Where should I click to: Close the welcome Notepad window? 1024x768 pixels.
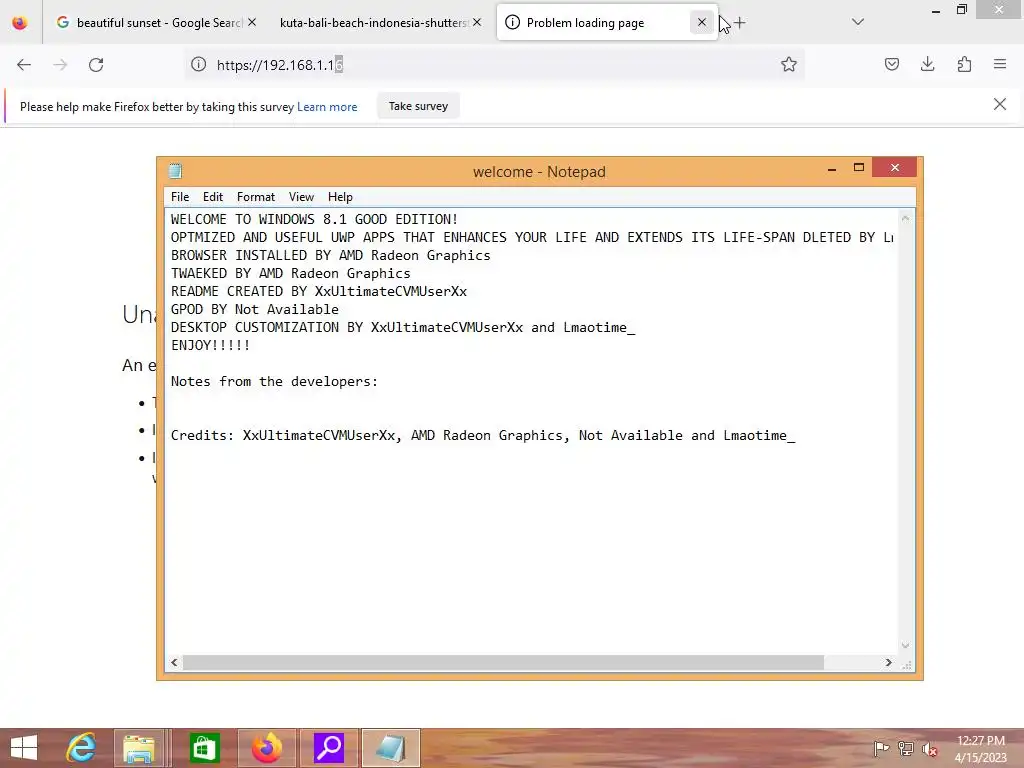[x=895, y=168]
